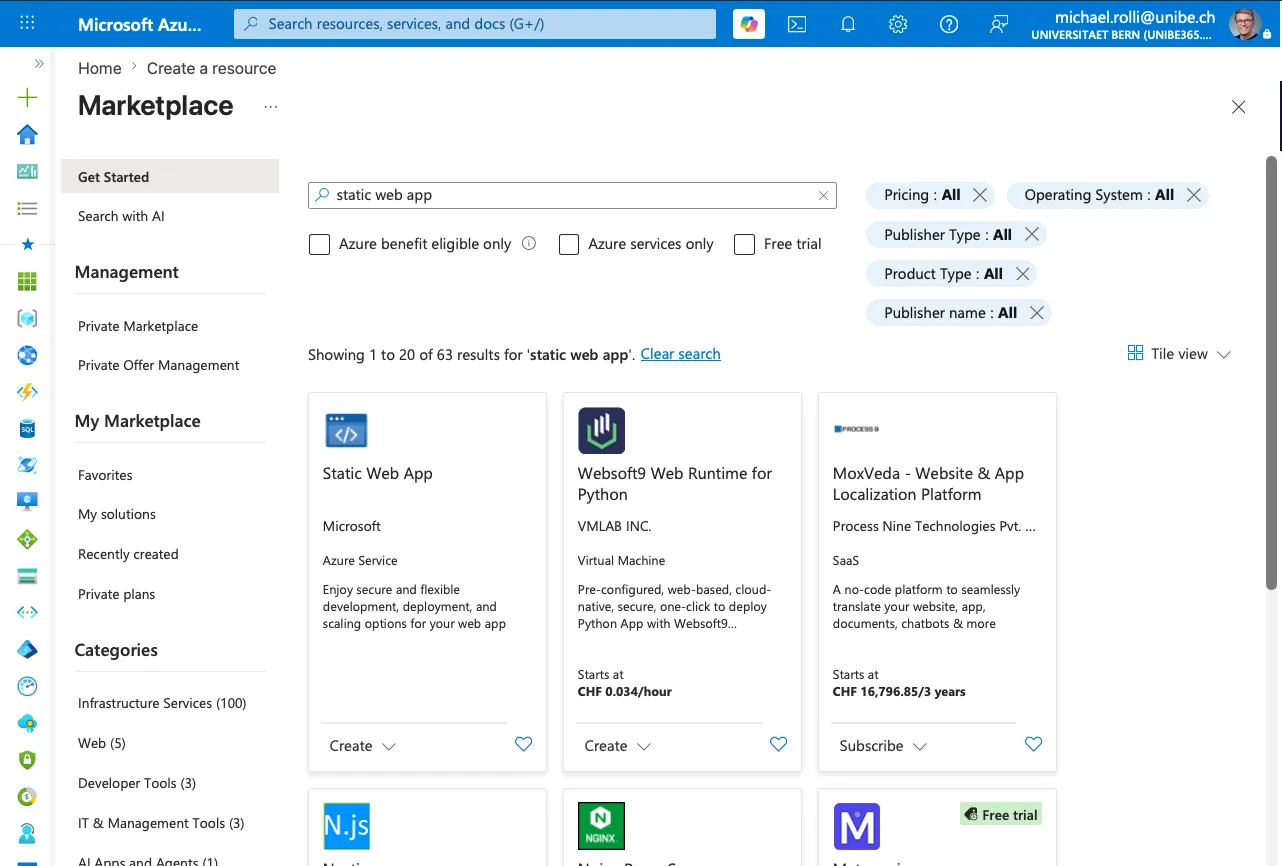Open Advisor cloud icon in sidebar

[x=27, y=723]
